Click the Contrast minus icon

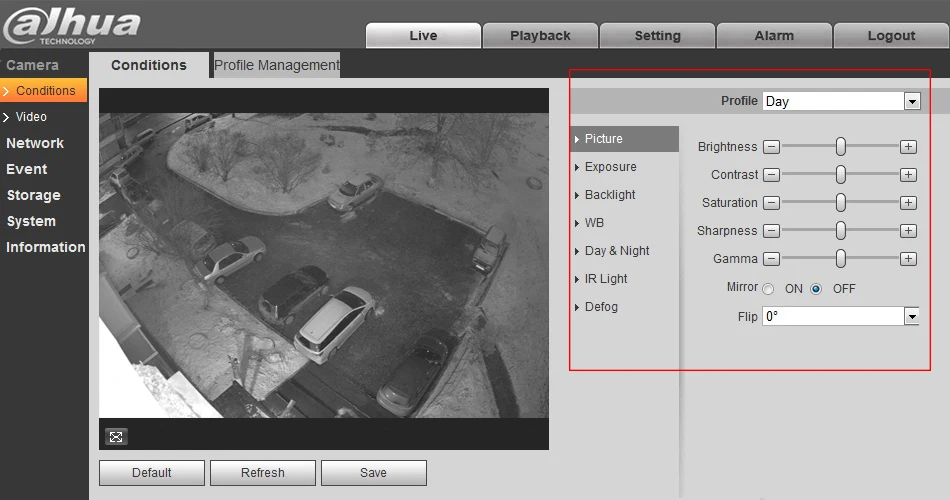771,175
